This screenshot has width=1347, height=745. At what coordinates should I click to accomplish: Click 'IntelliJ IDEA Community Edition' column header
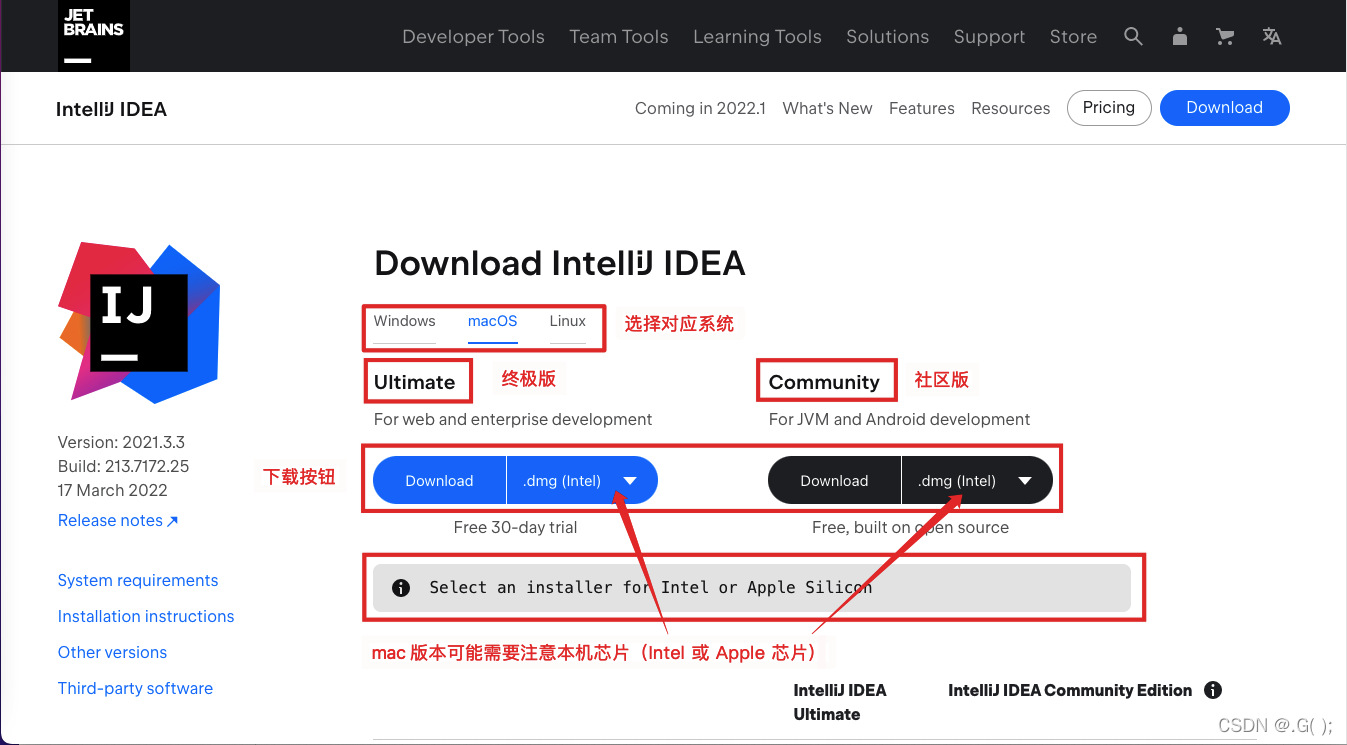click(1070, 690)
